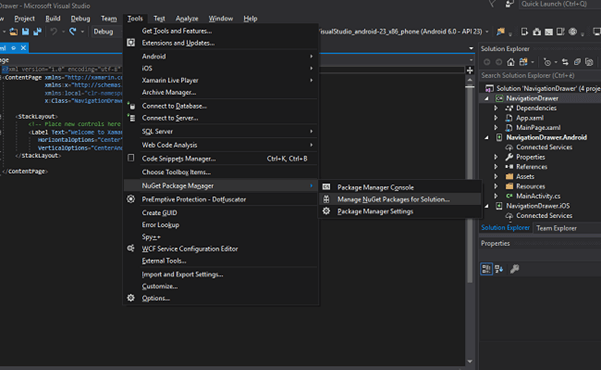Screen dimensions: 601x370
Task: Click the Switch Views icon in Solution Explorer
Action: coord(523,62)
